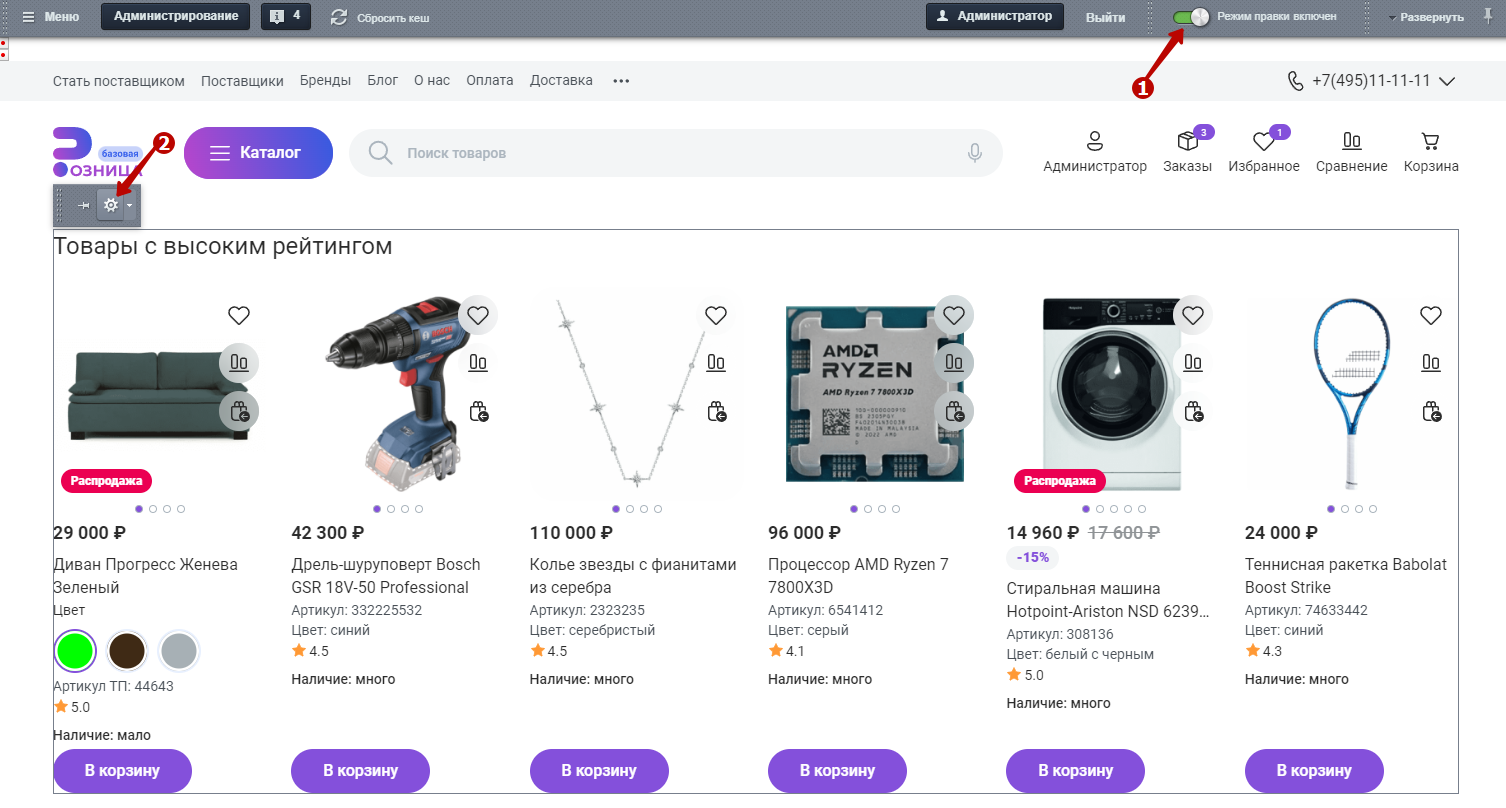Viewport: 1506px width, 808px height.
Task: Open Корзина cart icon
Action: 1431,153
